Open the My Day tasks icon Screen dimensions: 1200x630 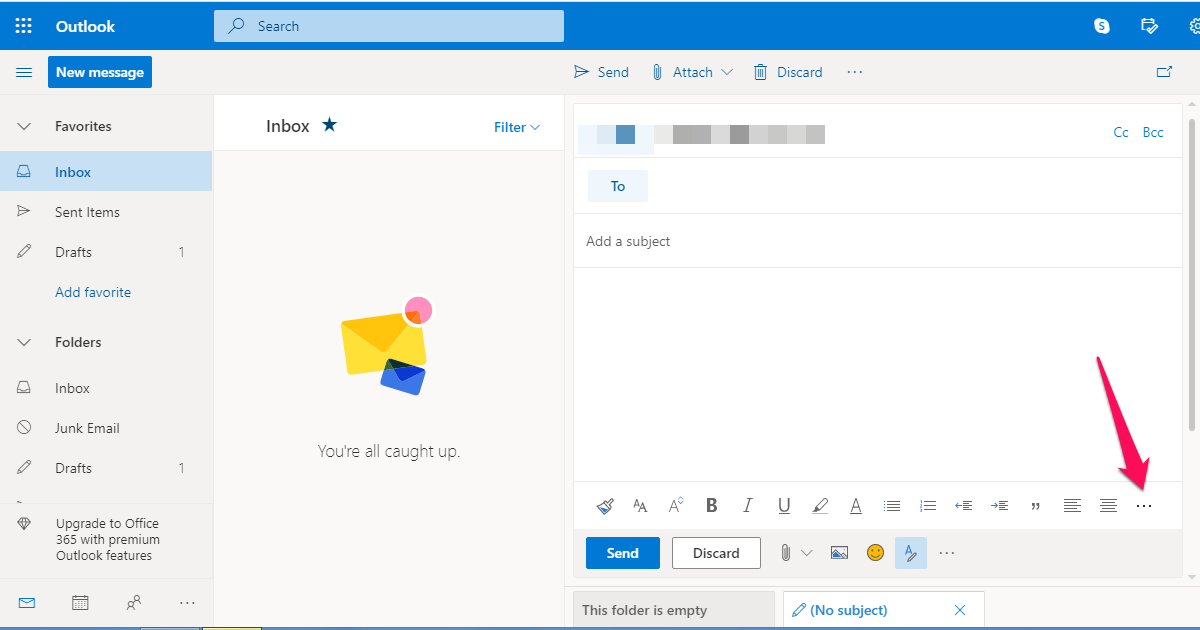1150,26
